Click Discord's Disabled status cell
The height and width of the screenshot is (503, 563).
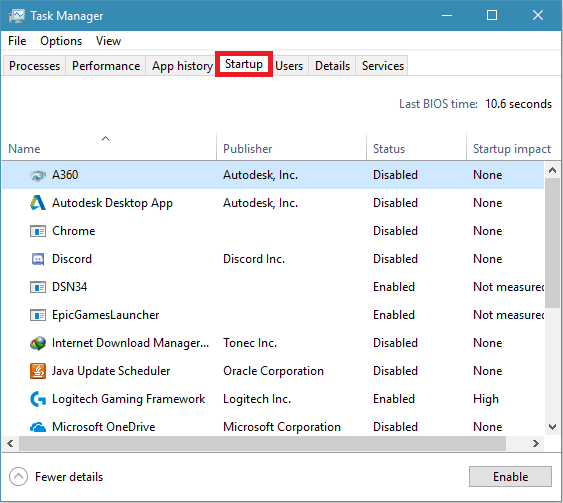click(x=395, y=259)
